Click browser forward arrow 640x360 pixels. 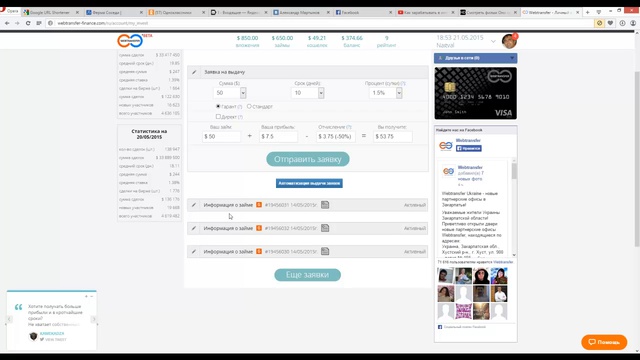pos(17,23)
